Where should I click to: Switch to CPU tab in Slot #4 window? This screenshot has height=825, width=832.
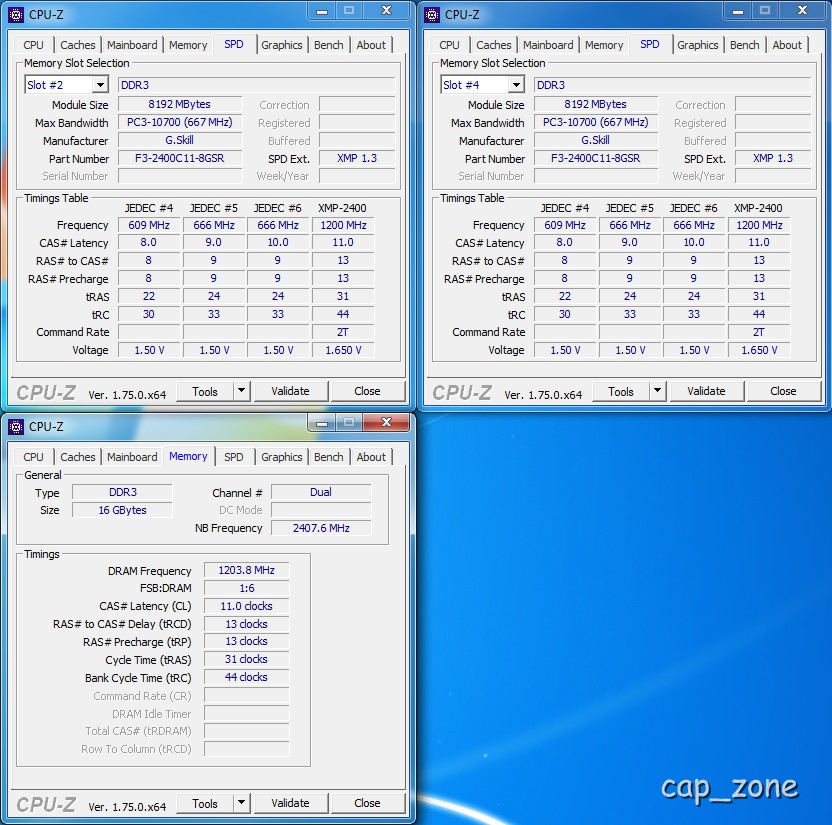(x=449, y=45)
